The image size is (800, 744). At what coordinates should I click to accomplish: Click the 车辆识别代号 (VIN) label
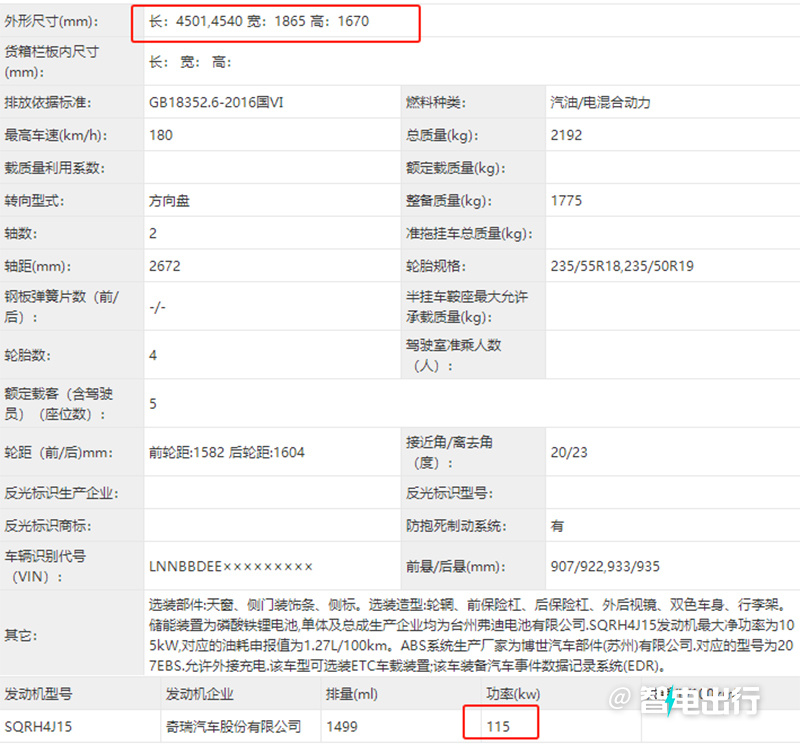coord(45,566)
